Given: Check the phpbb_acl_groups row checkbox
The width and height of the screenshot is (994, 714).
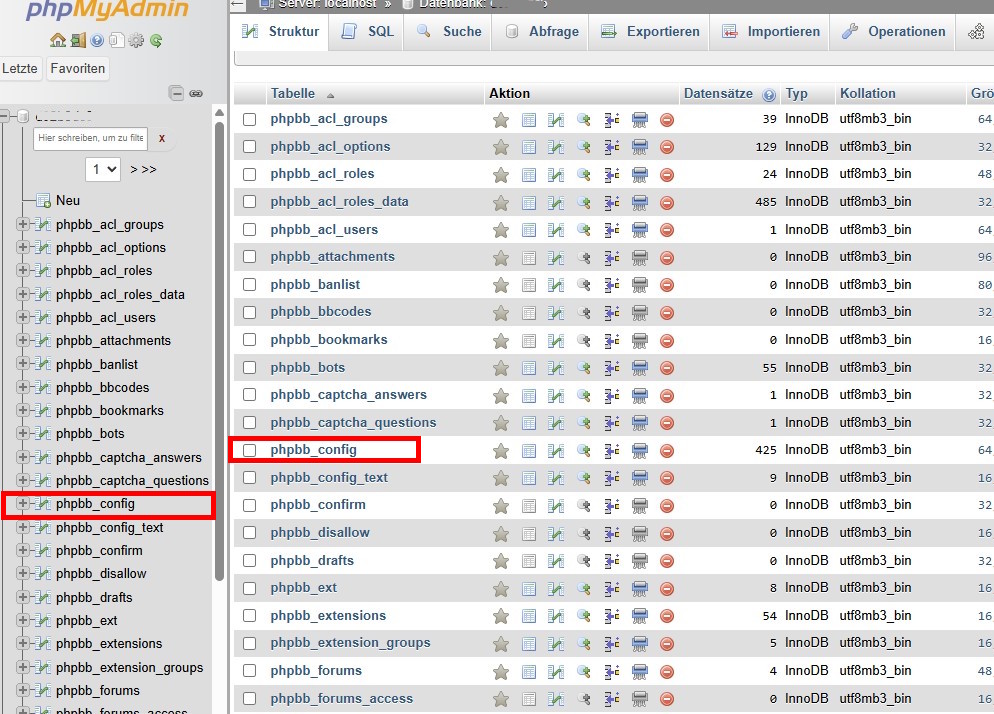Looking at the screenshot, I should coord(249,119).
